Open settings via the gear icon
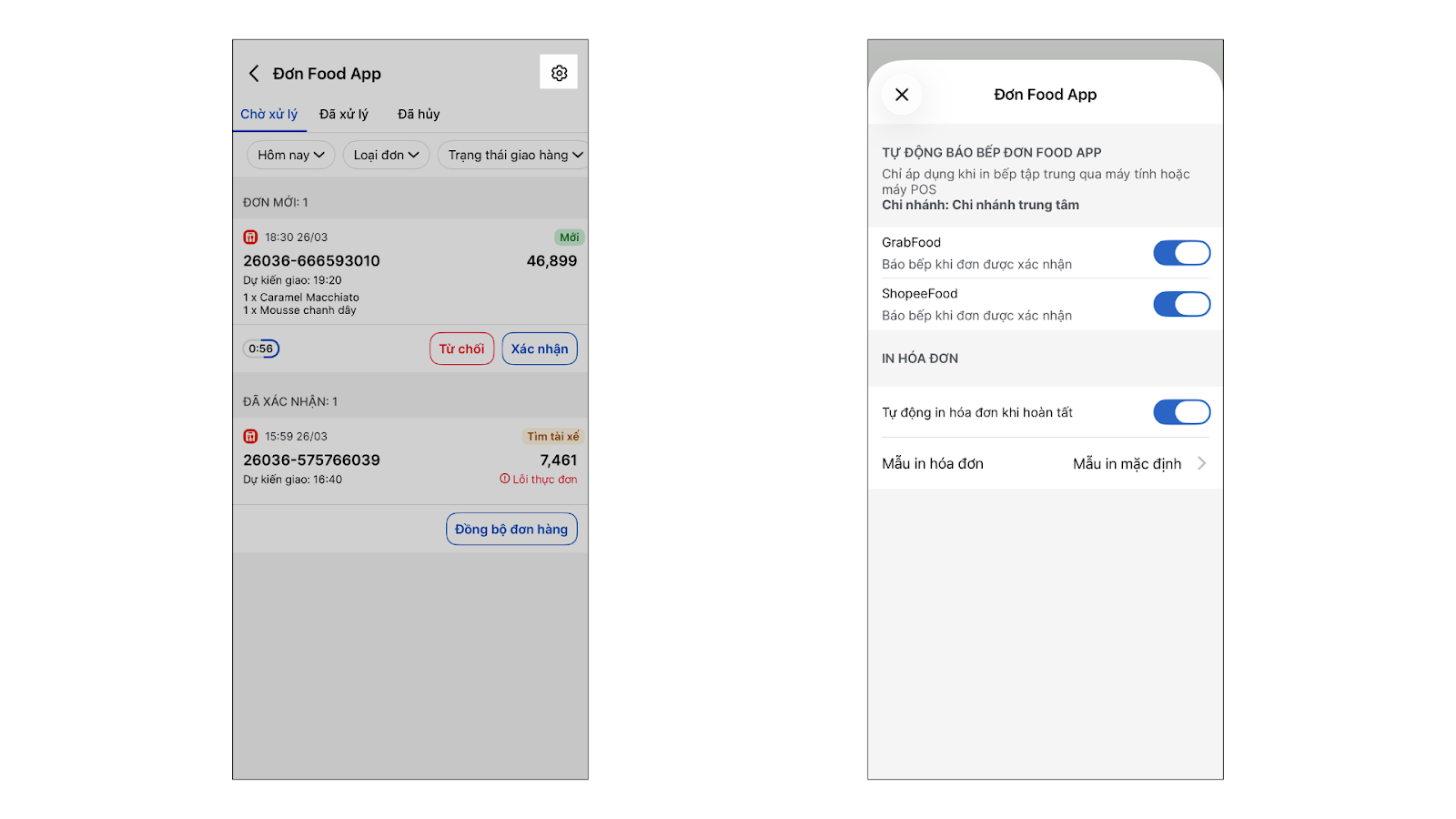This screenshot has width=1456, height=819. point(559,73)
